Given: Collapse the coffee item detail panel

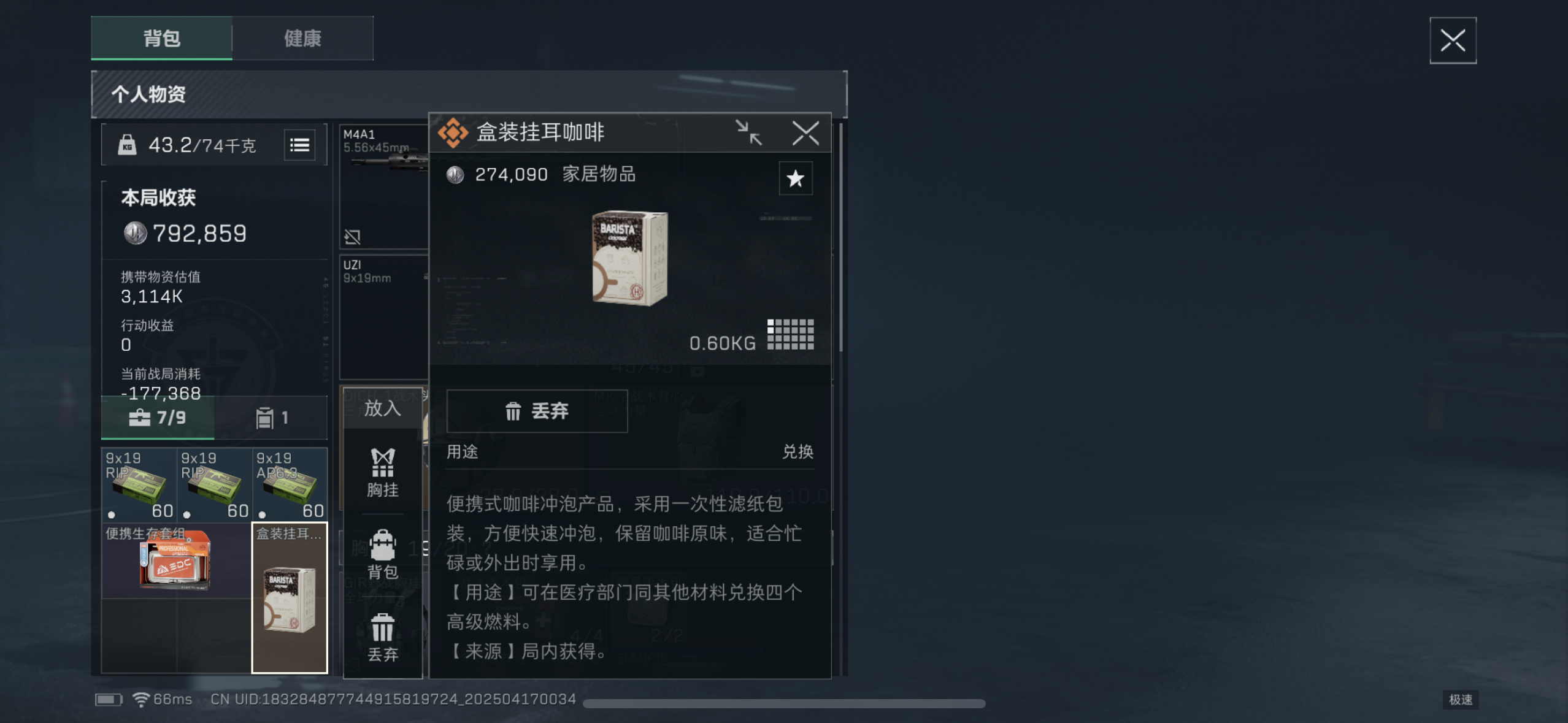Looking at the screenshot, I should point(748,132).
